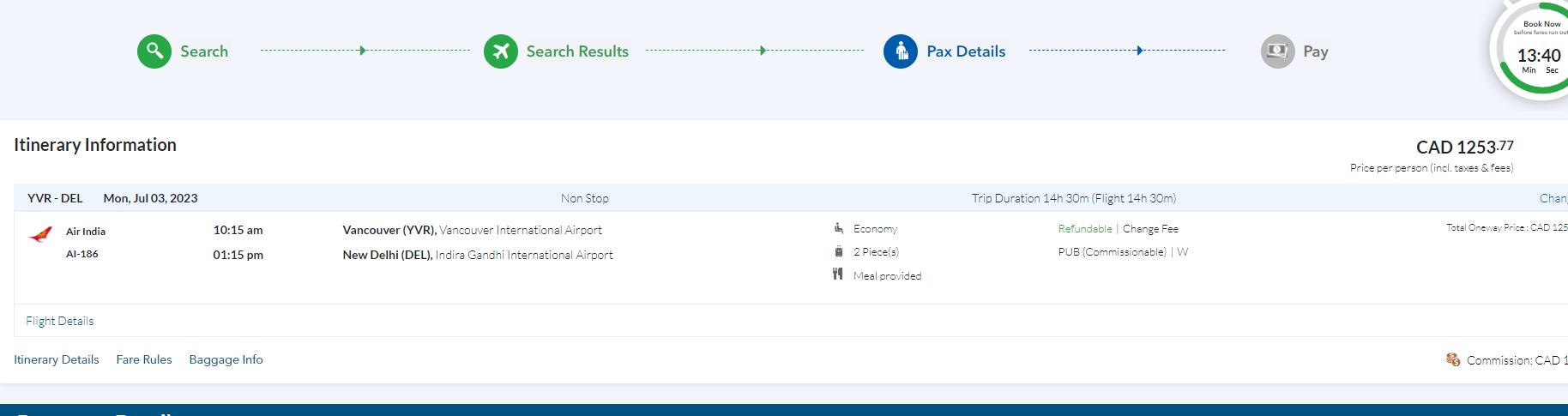Click the Economy seat icon
1568x416 pixels.
coord(839,228)
